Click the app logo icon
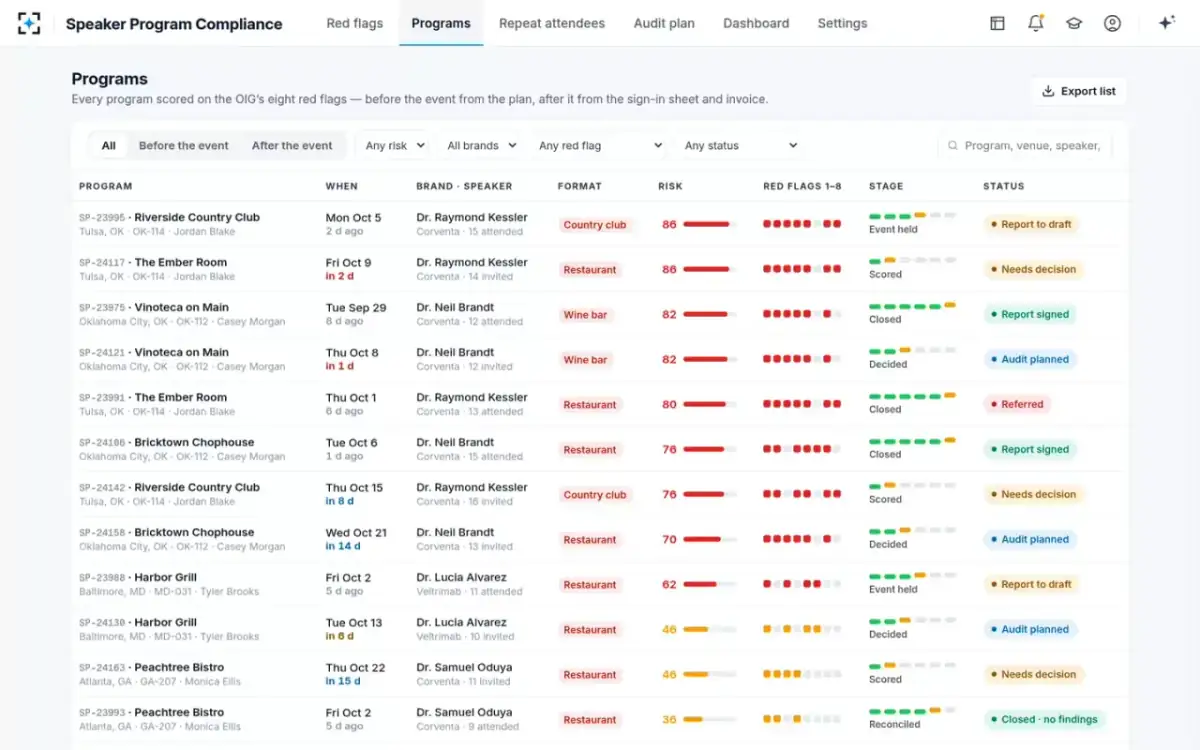Image resolution: width=1200 pixels, height=750 pixels. (x=29, y=23)
